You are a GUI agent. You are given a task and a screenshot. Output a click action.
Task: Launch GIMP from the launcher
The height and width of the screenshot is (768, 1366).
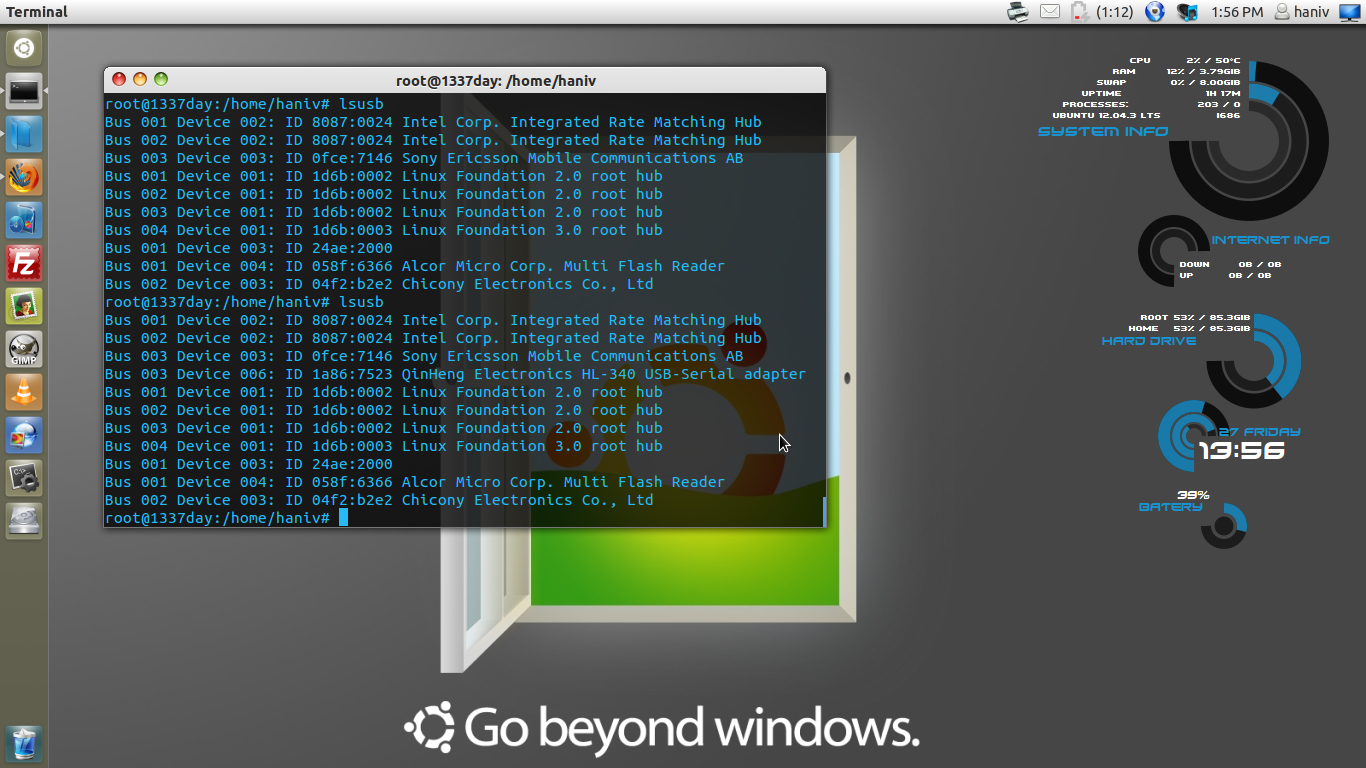(24, 349)
